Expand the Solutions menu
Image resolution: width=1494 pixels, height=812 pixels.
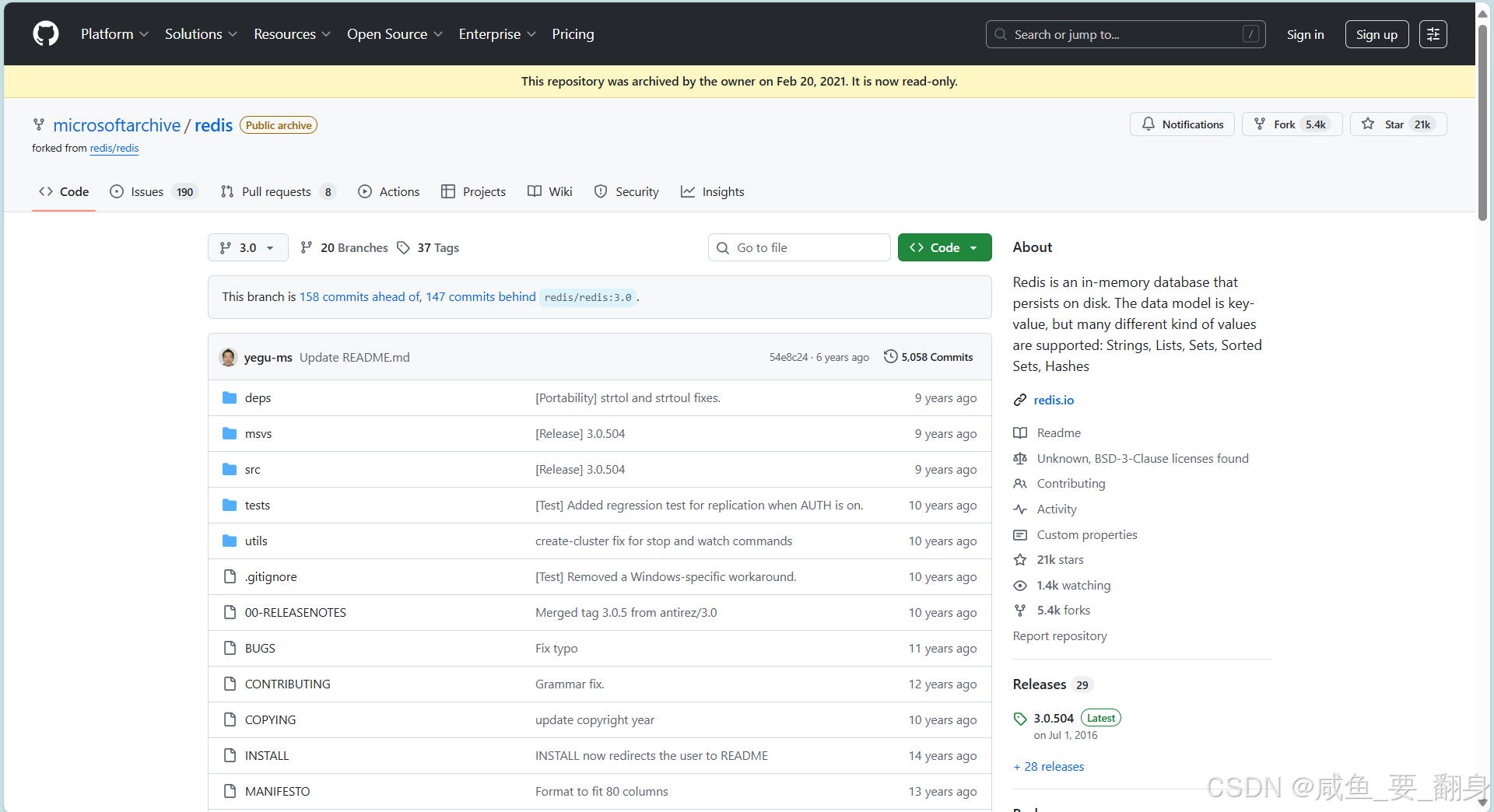201,34
